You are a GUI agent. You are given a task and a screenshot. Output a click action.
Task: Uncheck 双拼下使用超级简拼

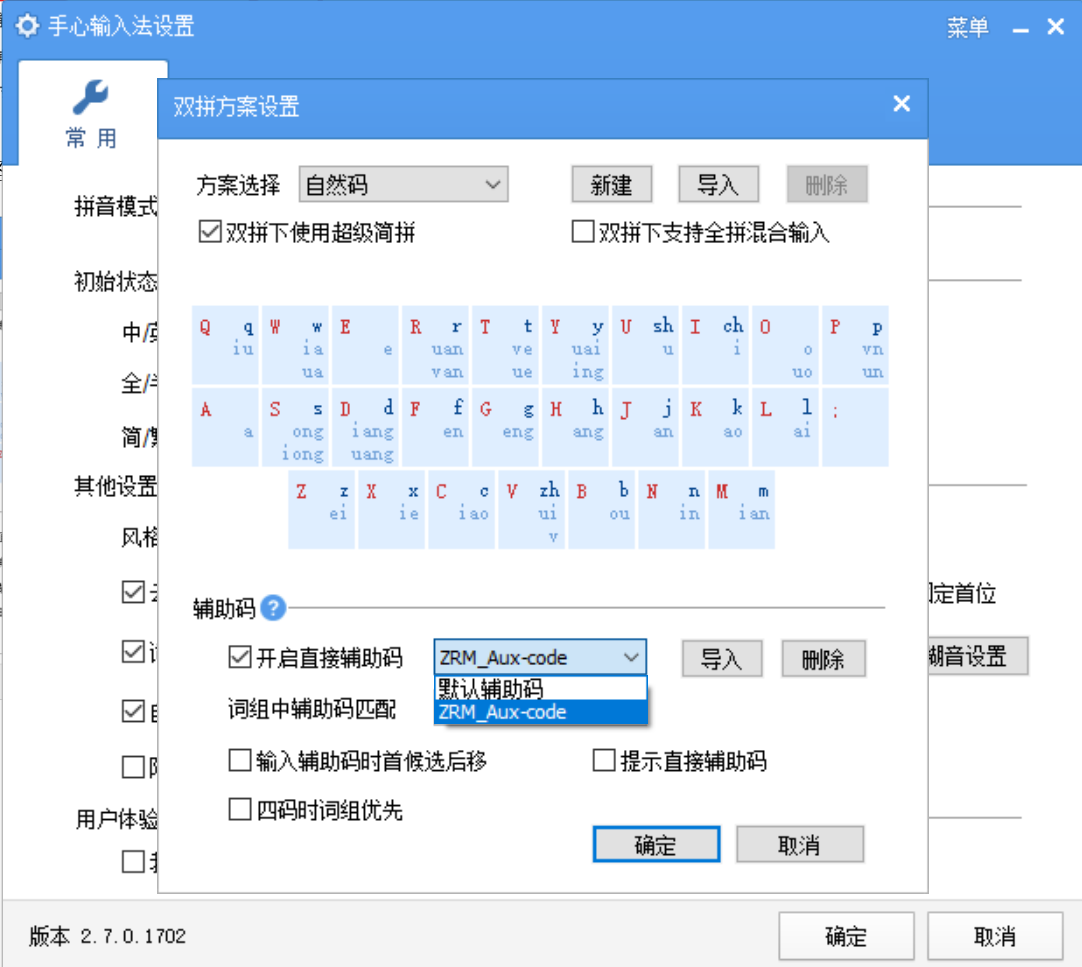click(x=209, y=232)
